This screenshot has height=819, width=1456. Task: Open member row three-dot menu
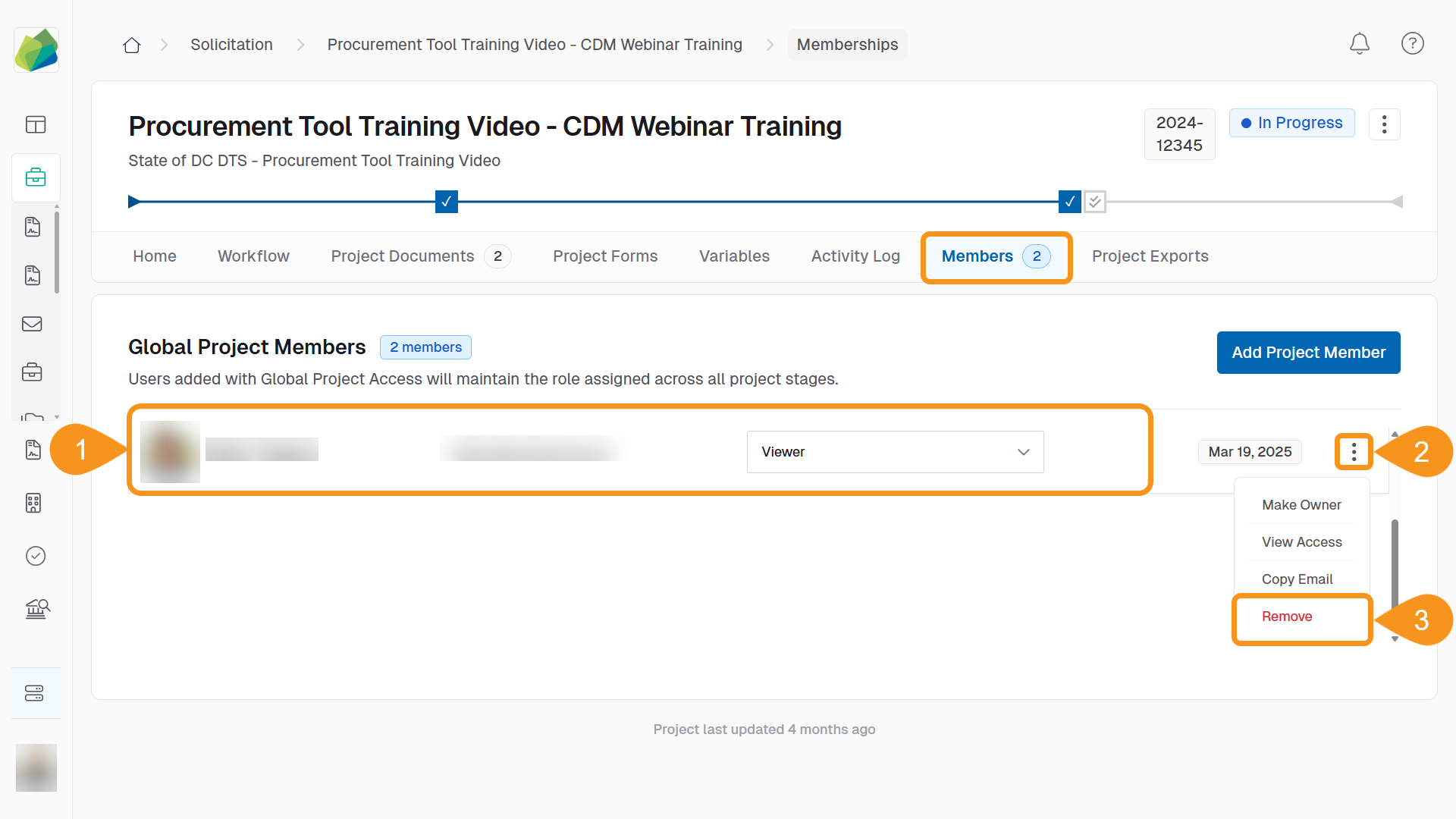pos(1354,452)
